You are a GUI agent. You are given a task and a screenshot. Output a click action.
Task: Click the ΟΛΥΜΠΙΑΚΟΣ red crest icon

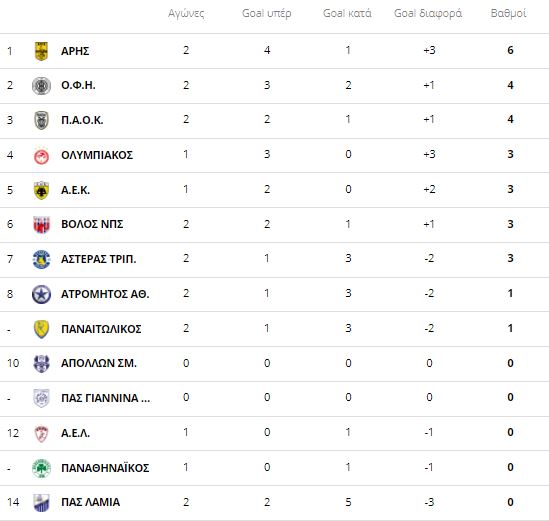pyautogui.click(x=41, y=155)
